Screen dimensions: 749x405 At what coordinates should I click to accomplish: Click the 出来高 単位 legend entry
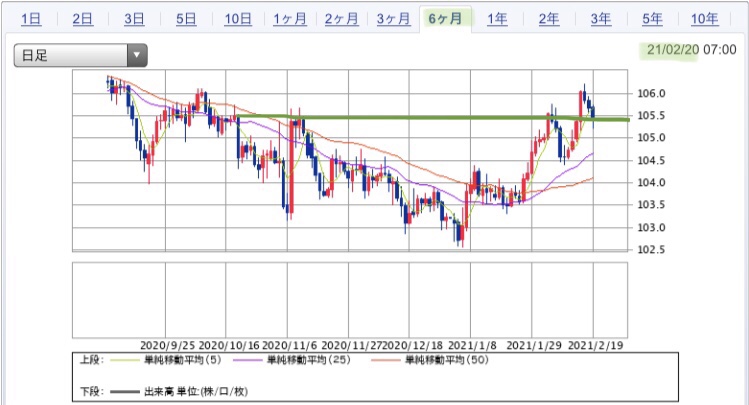196,392
